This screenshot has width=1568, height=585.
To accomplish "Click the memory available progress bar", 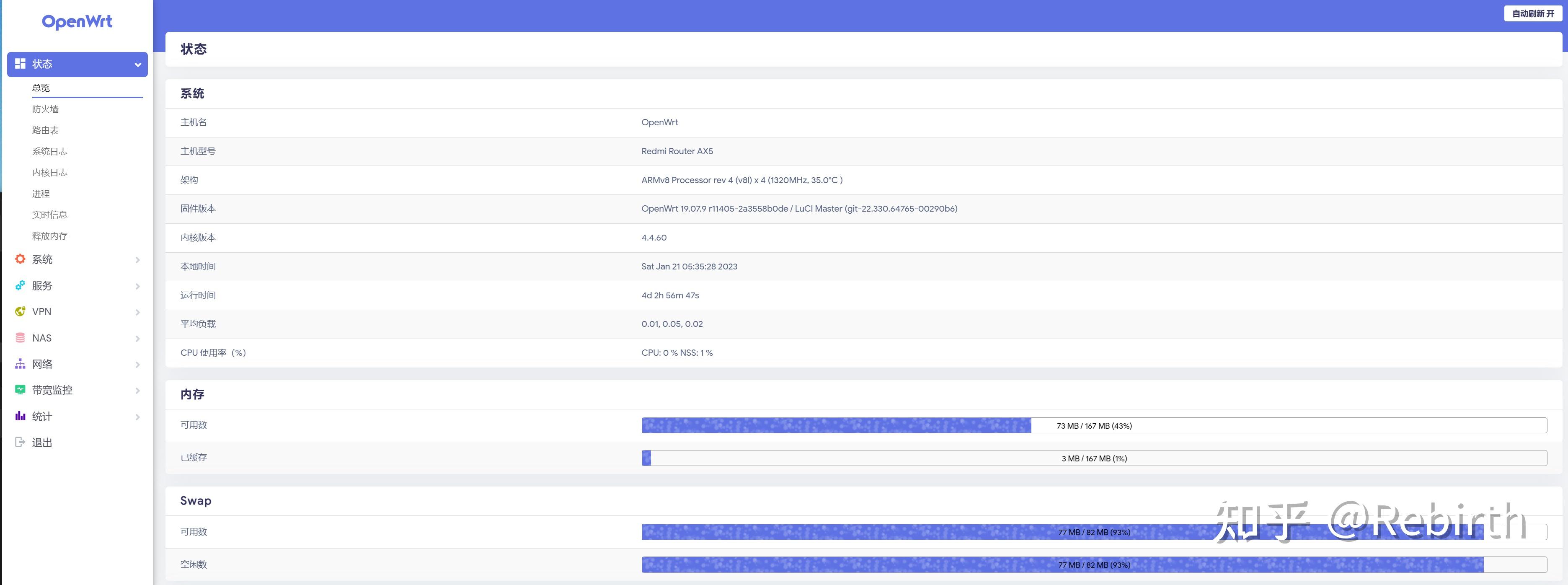I will [1094, 425].
